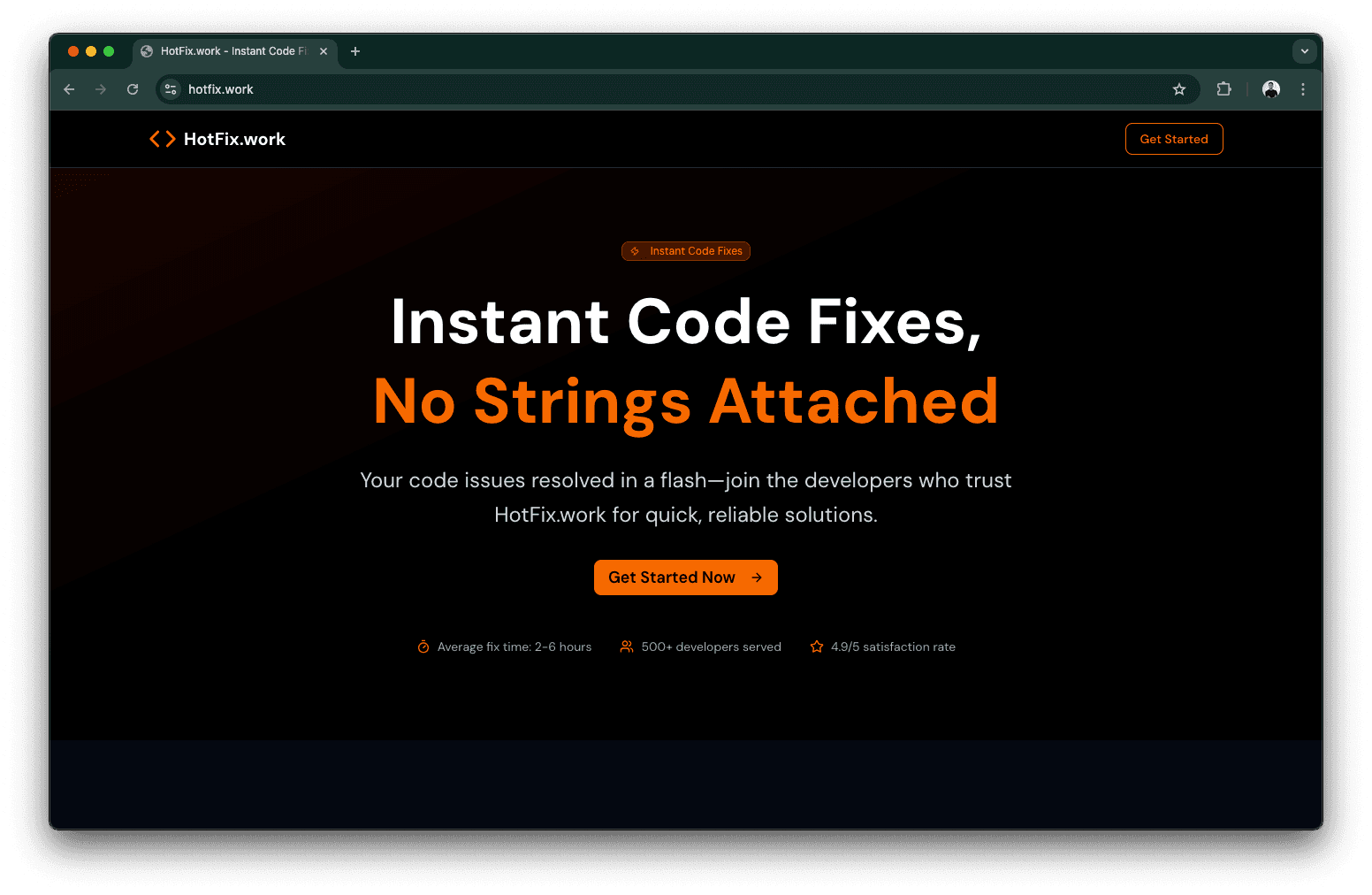Click the back navigation arrow

pos(69,89)
